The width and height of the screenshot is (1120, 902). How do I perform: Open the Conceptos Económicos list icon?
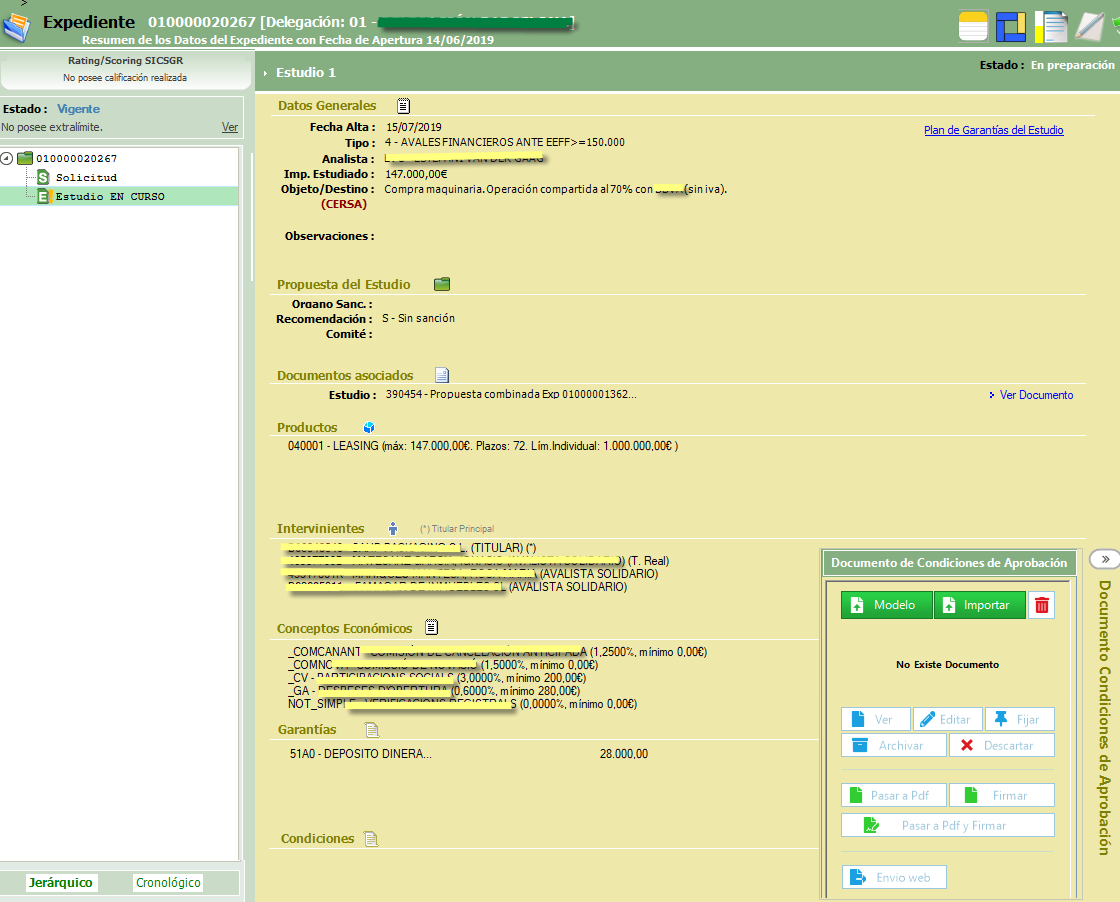click(431, 627)
